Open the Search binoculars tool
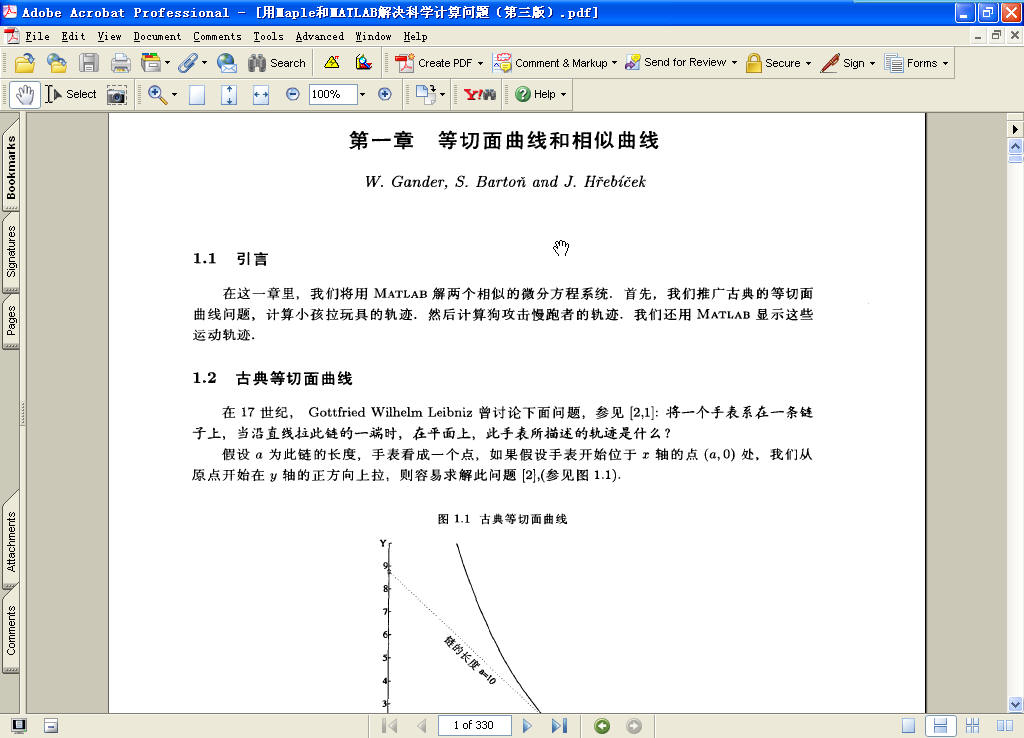This screenshot has height=738, width=1024. pyautogui.click(x=277, y=63)
